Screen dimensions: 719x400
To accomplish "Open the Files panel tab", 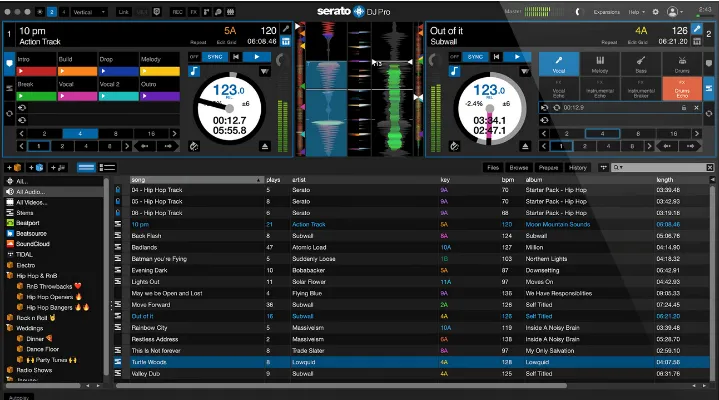I will click(493, 167).
